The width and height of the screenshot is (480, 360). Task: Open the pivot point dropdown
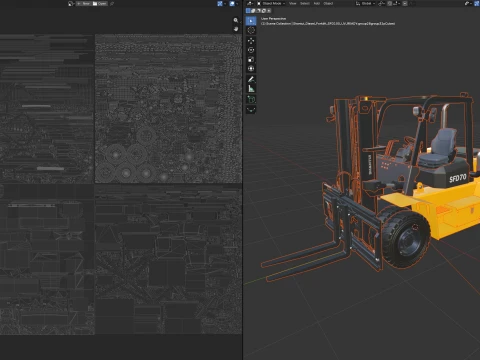pyautogui.click(x=382, y=3)
